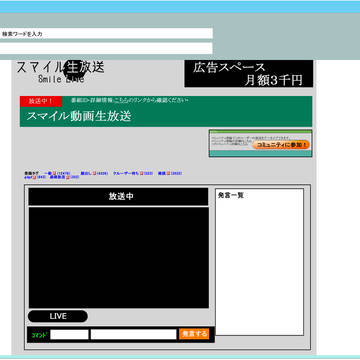
Task: Open the クルーザー持ち tag link
Action: pyautogui.click(x=126, y=173)
